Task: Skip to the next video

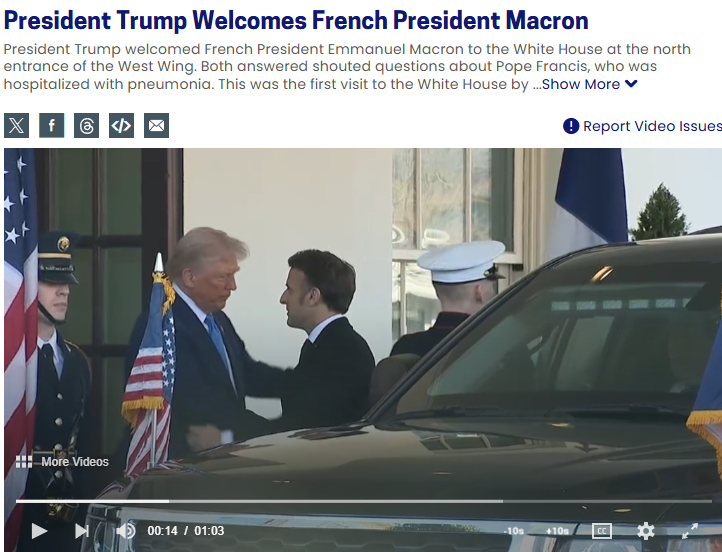Action: pos(82,531)
